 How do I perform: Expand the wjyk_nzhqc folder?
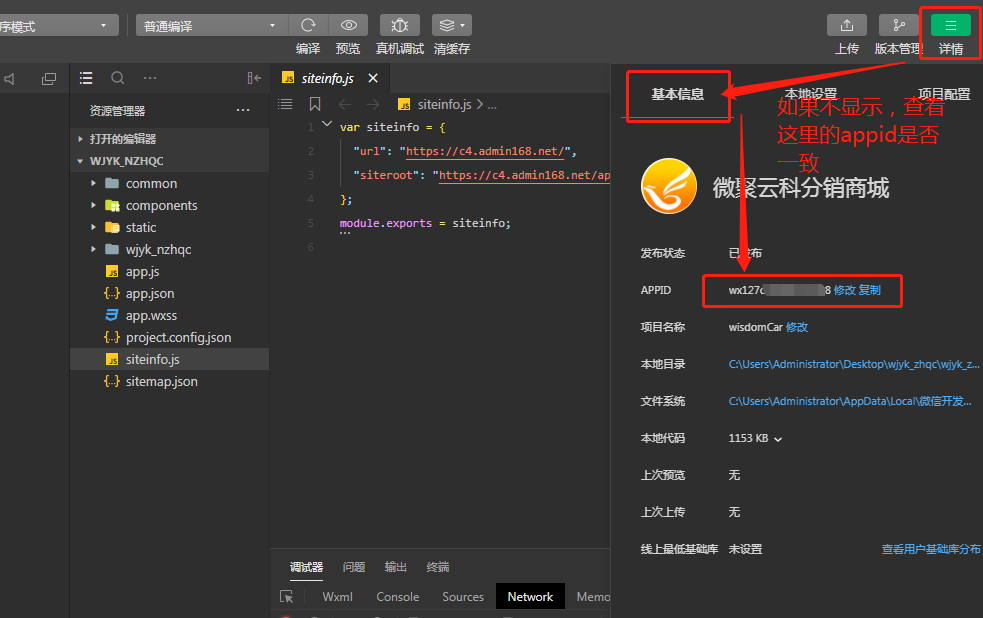click(169, 249)
